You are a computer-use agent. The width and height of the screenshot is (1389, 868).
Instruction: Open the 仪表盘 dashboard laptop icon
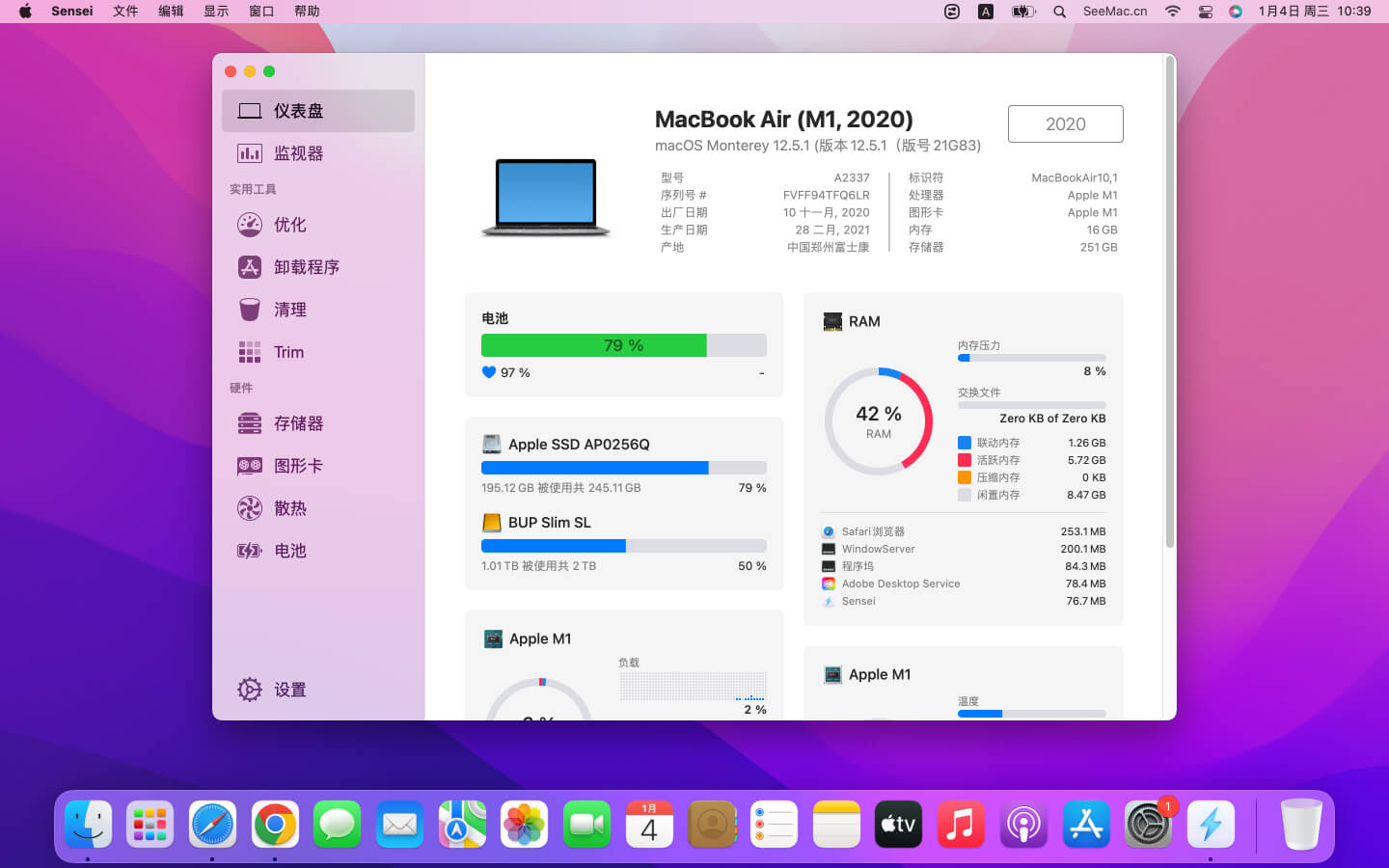[250, 111]
